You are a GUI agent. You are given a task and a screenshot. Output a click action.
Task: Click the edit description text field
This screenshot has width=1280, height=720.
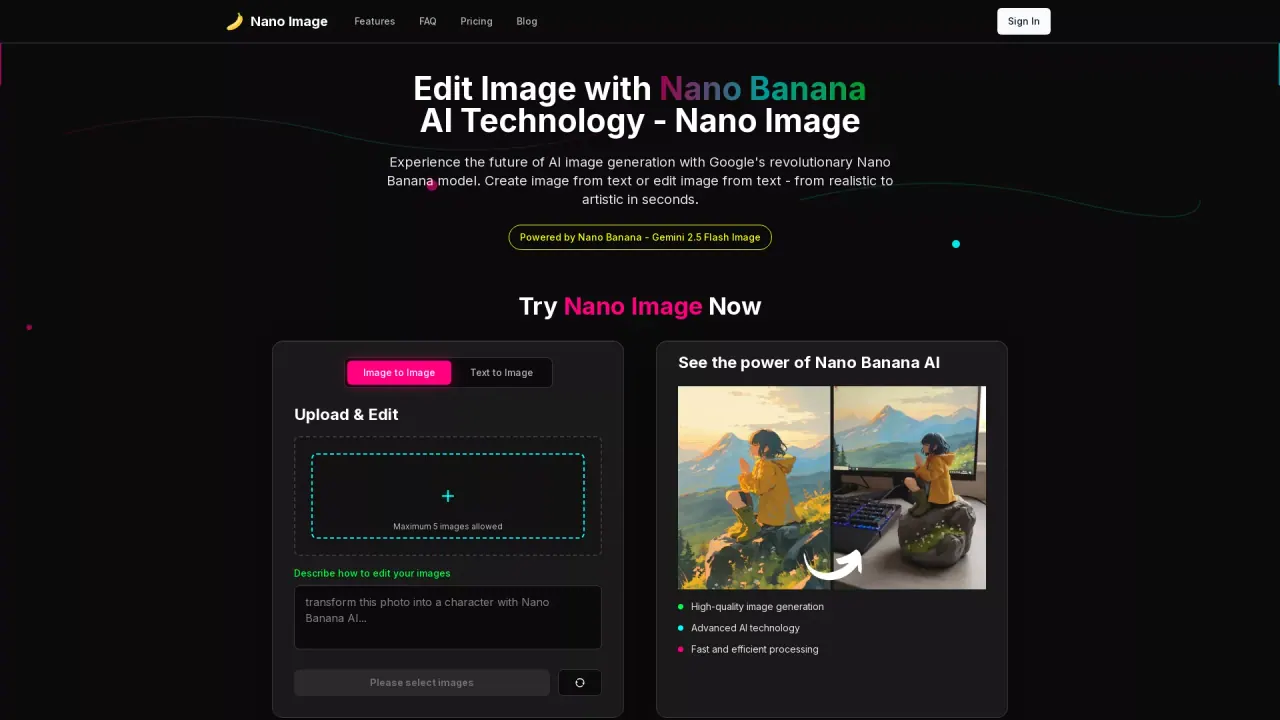(448, 617)
